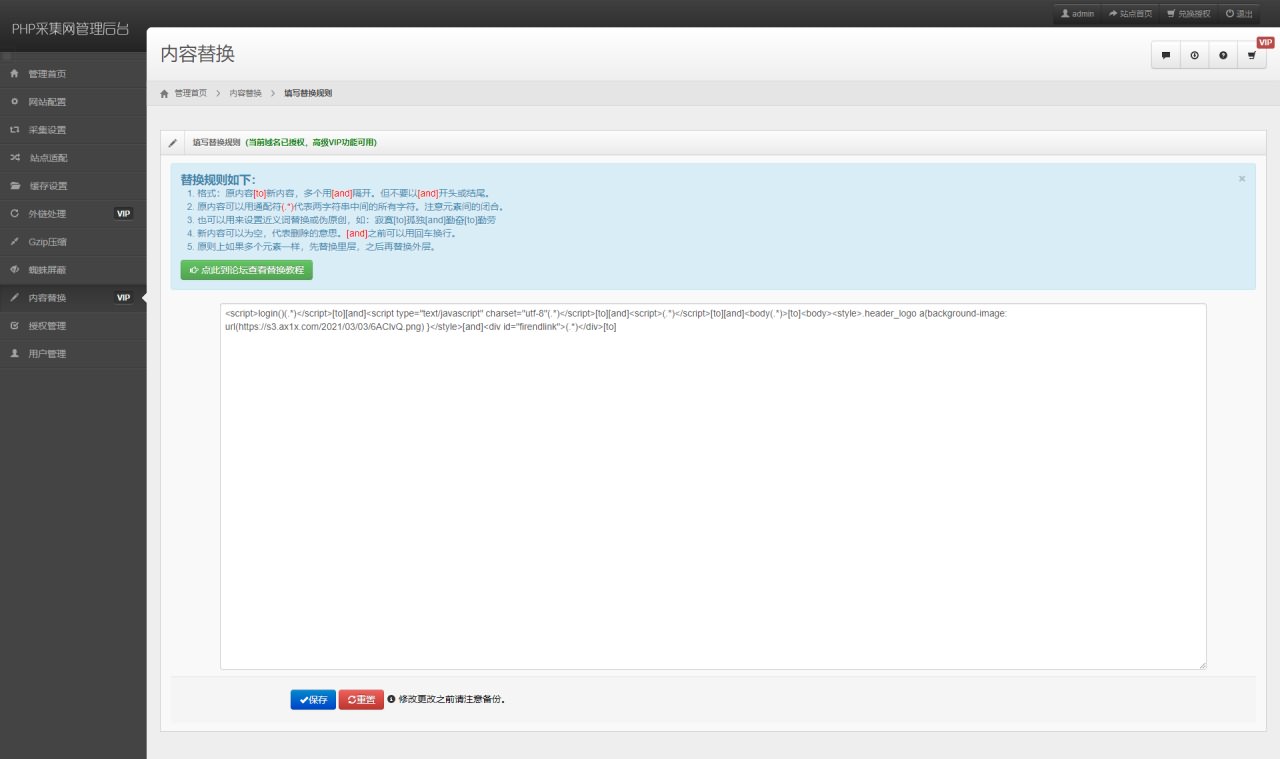Open 蜘蛛屏蔽 in the sidebar
Image resolution: width=1280 pixels, height=759 pixels.
(x=47, y=270)
